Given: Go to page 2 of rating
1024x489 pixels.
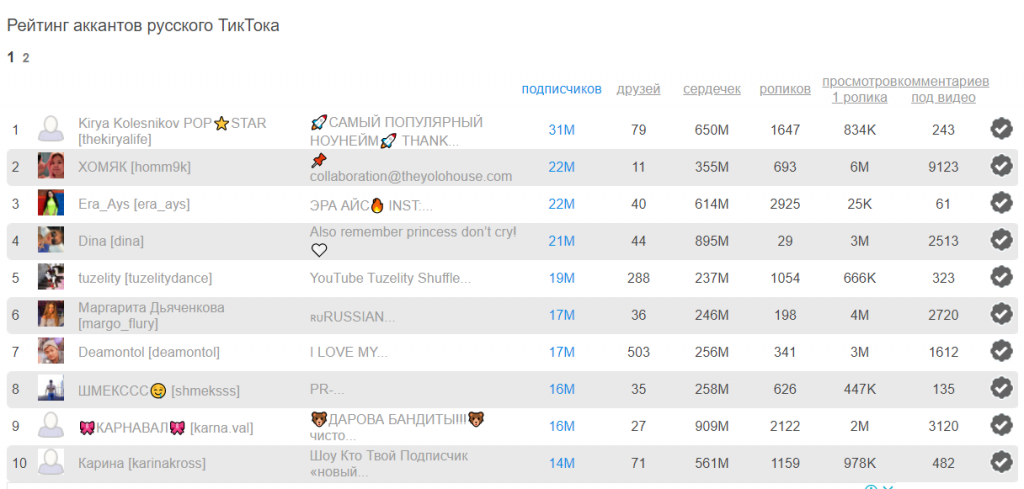Looking at the screenshot, I should coord(25,58).
